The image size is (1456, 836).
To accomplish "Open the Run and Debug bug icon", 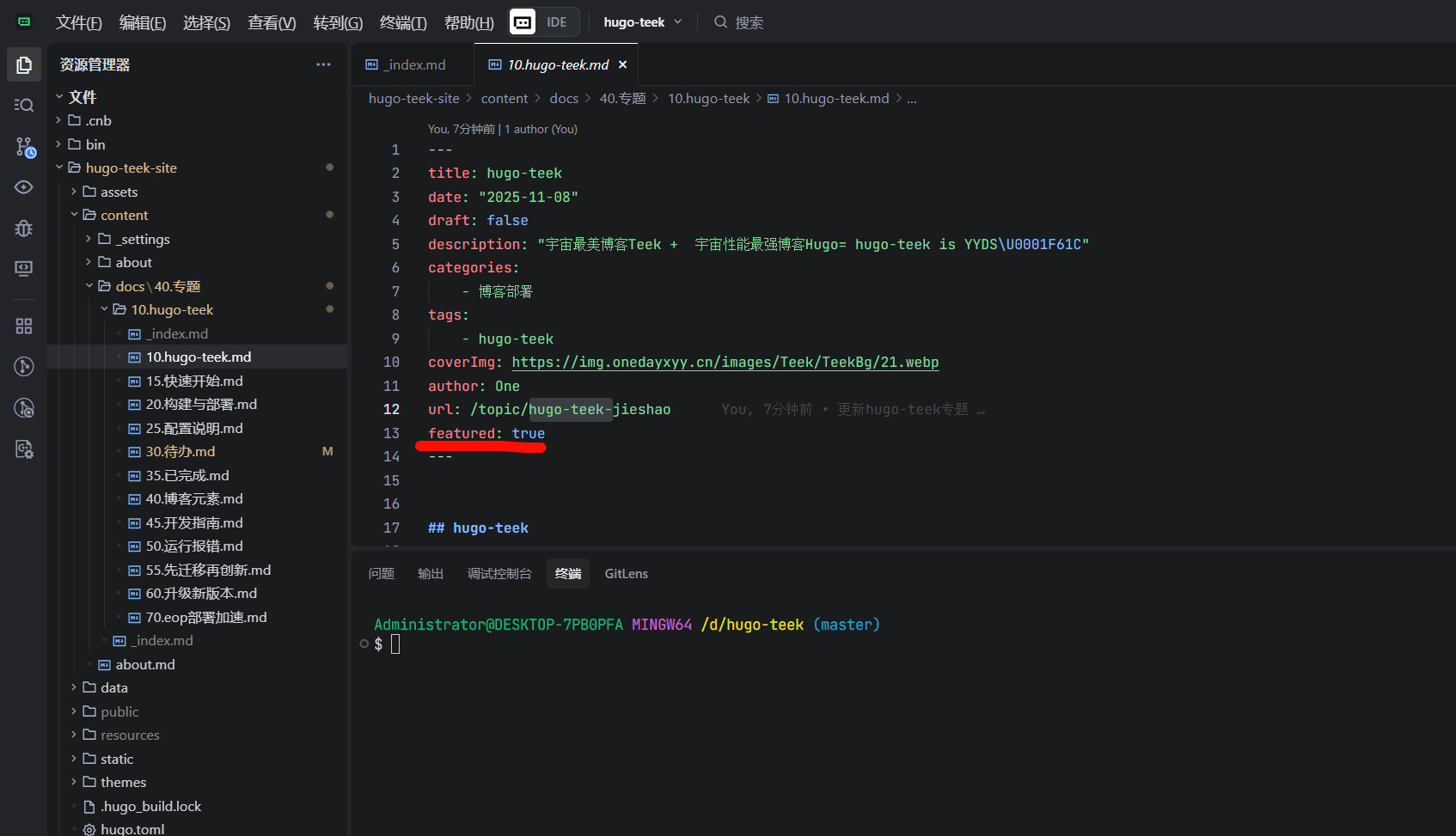I will click(24, 229).
